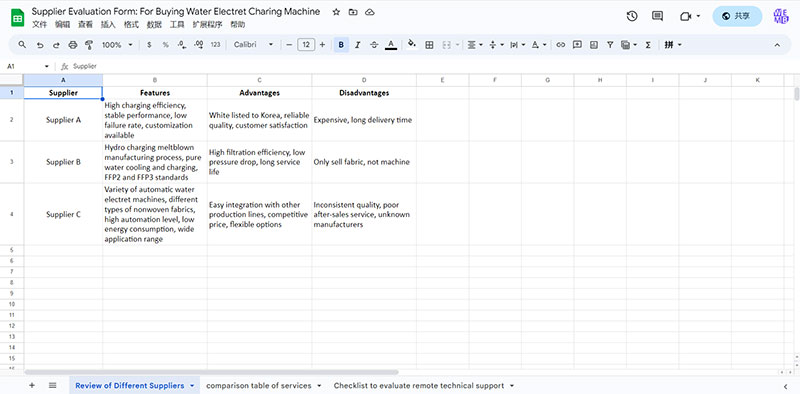Increase decimal places

tap(198, 45)
